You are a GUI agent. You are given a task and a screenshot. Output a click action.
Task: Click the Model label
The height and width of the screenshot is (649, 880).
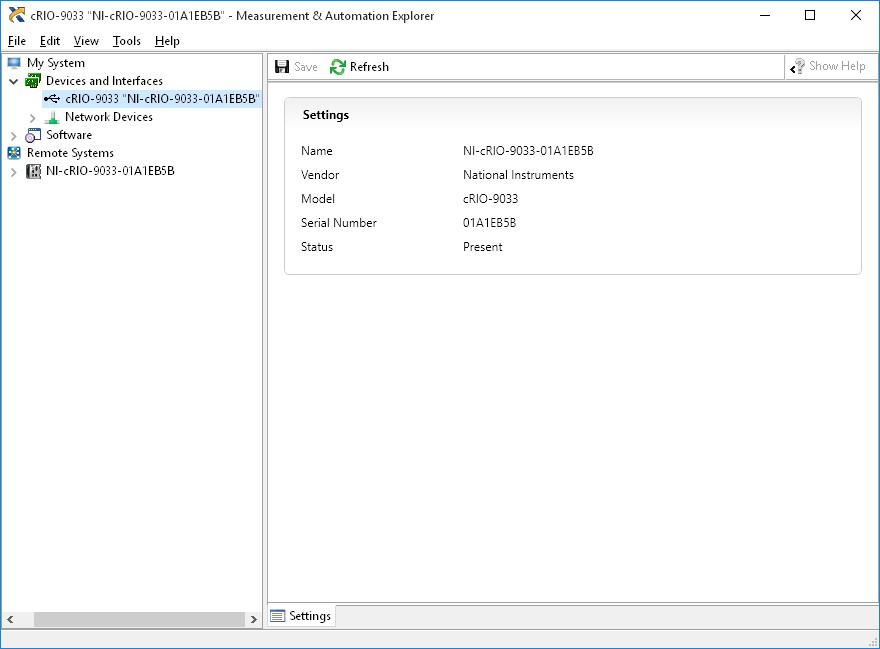click(318, 199)
